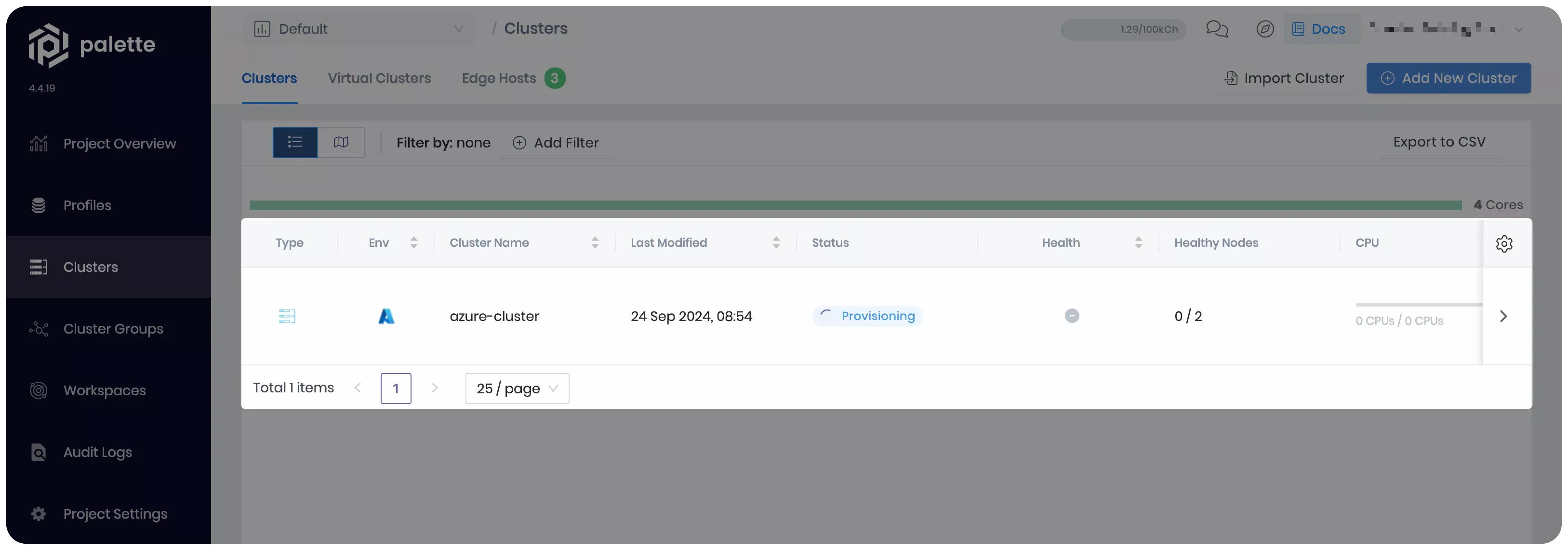Open the Default project dropdown
This screenshot has width=1568, height=550.
click(x=359, y=28)
